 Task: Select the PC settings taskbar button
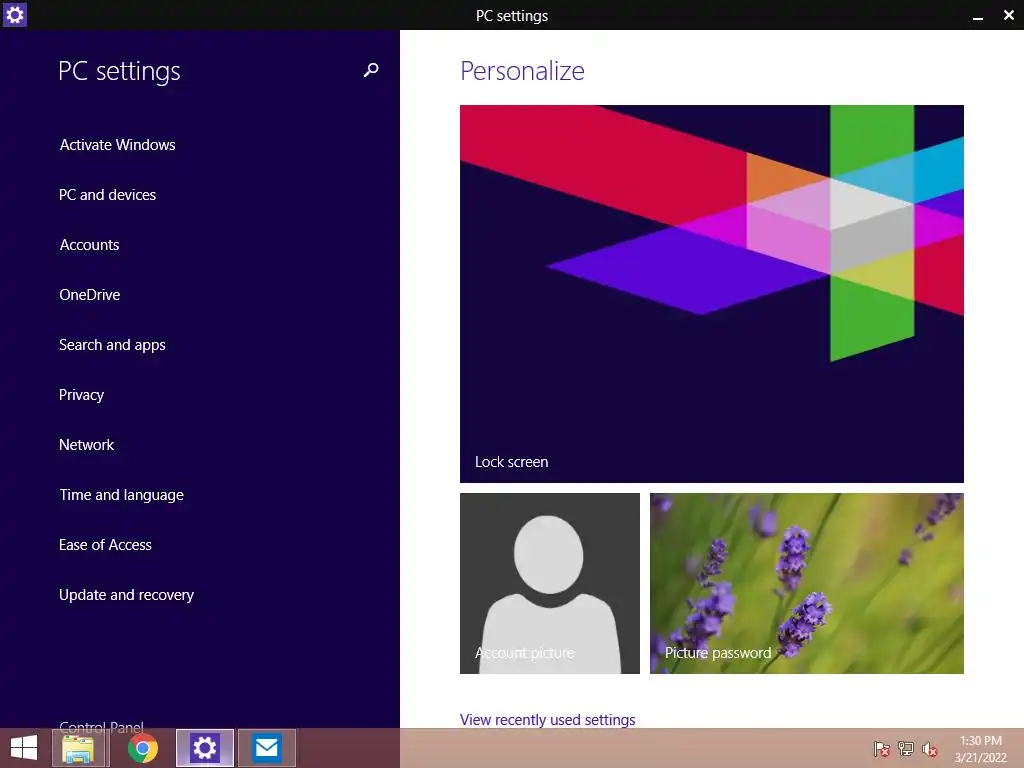coord(204,748)
